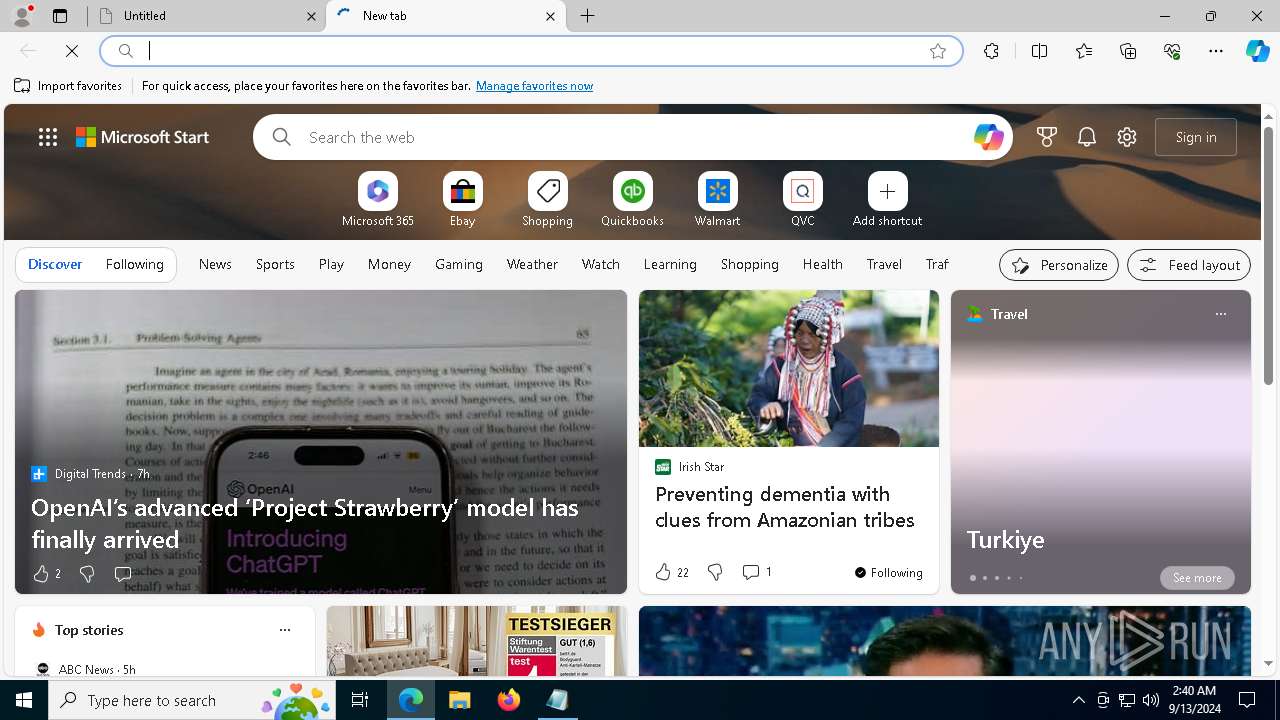
Task: Open the Favorites star-list icon
Action: click(1084, 51)
